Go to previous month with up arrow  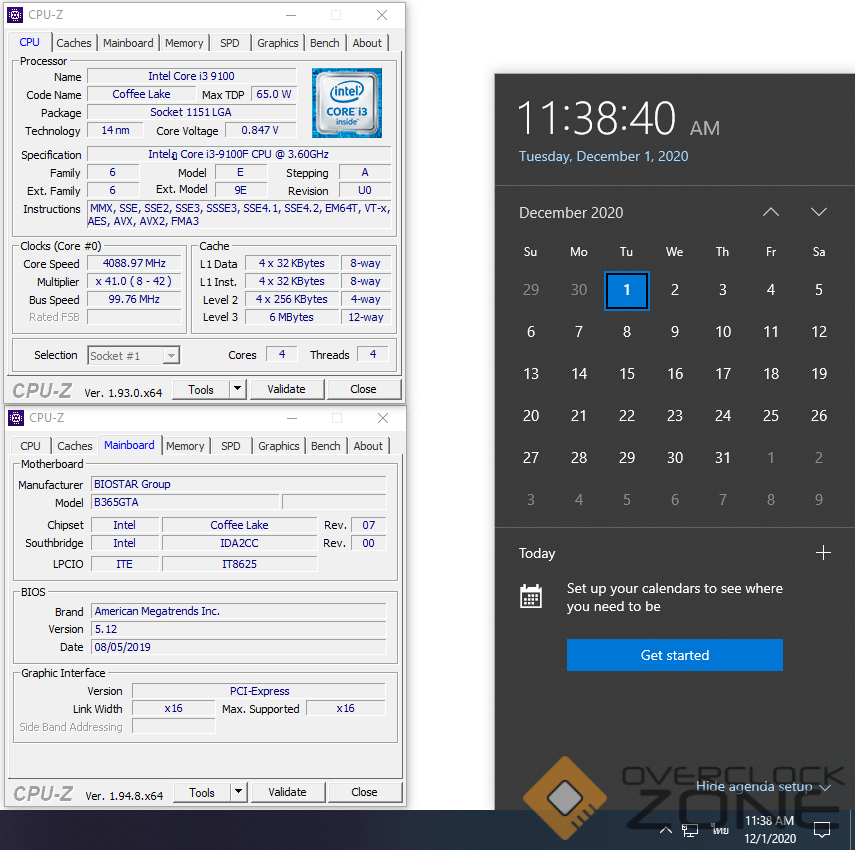pos(770,212)
